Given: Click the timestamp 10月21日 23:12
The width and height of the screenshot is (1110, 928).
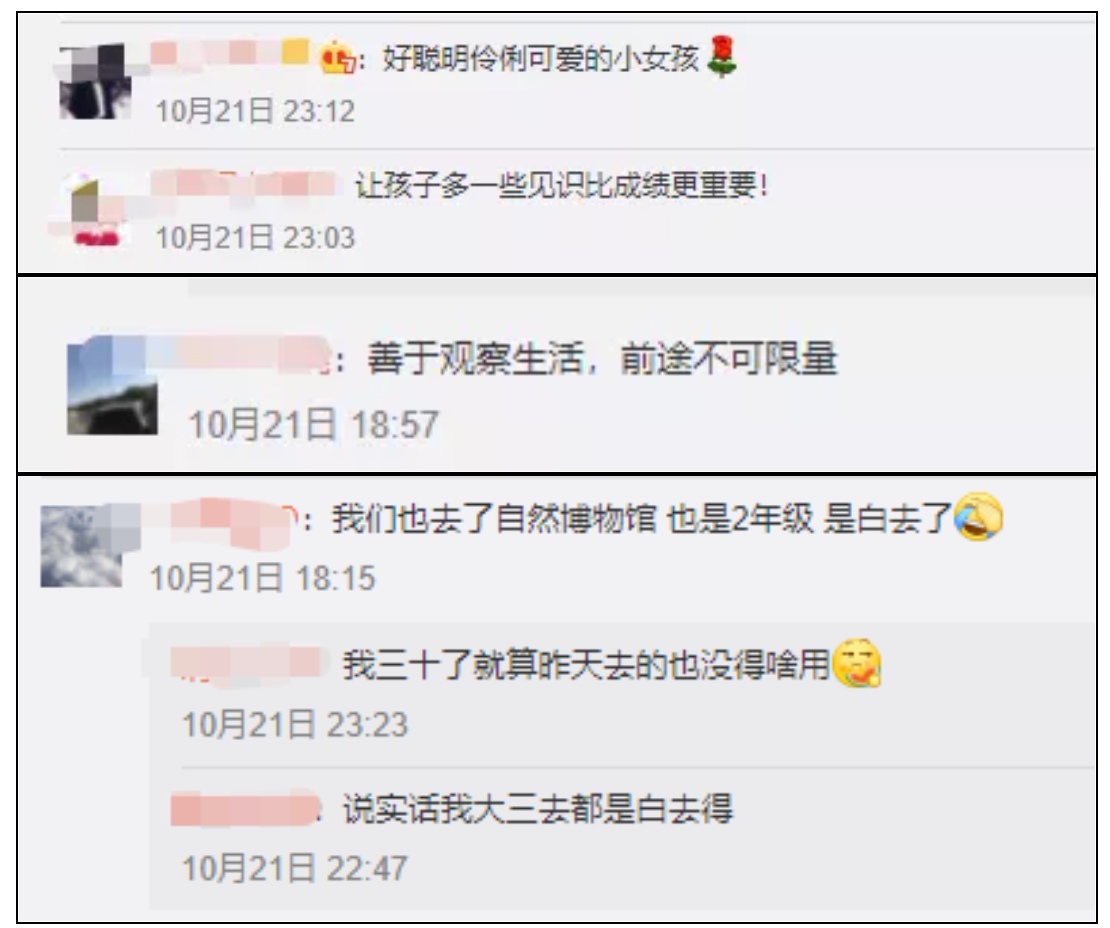Looking at the screenshot, I should [x=256, y=111].
